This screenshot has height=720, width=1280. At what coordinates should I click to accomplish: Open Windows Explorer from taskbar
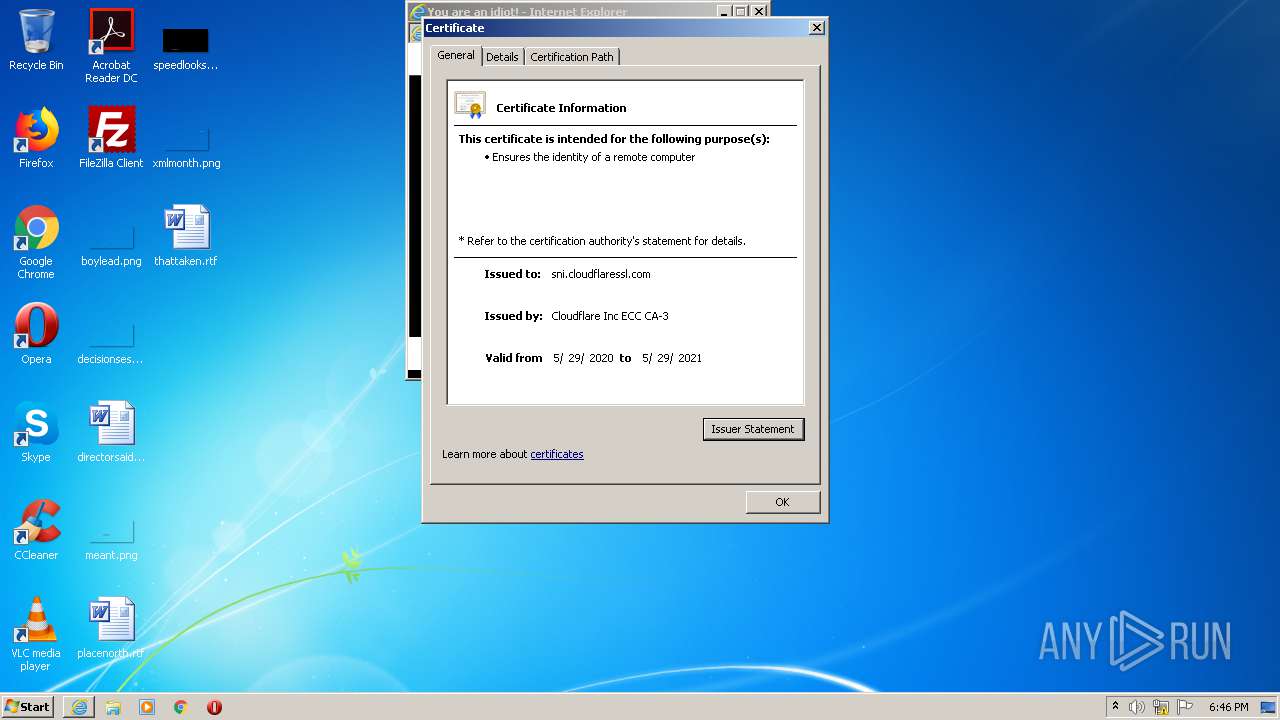tap(113, 707)
